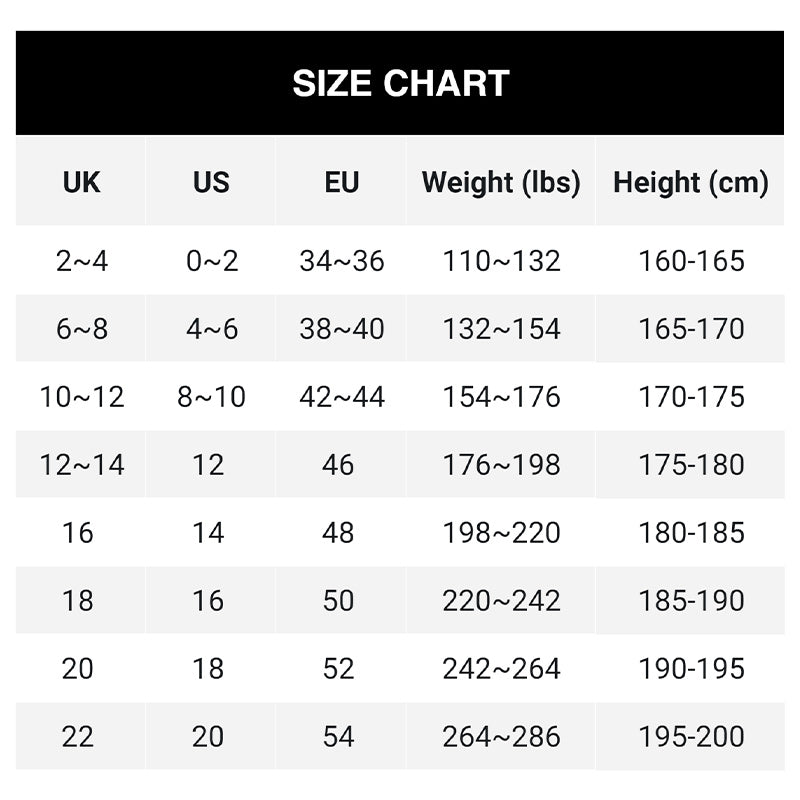Viewport: 800px width, 800px height.
Task: Click the Height (cm) column header
Action: coord(691,182)
